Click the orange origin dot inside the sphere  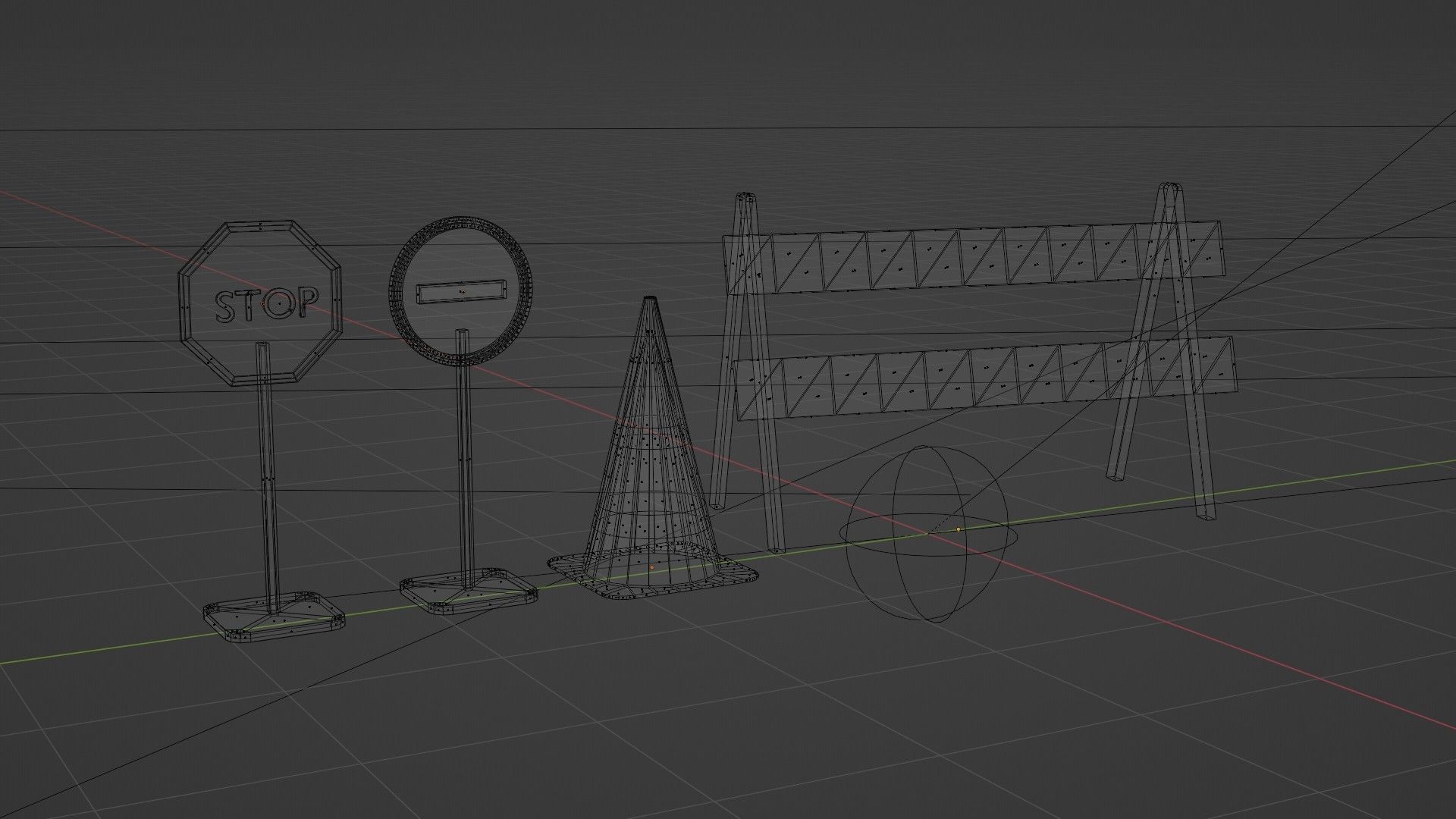coord(959,529)
